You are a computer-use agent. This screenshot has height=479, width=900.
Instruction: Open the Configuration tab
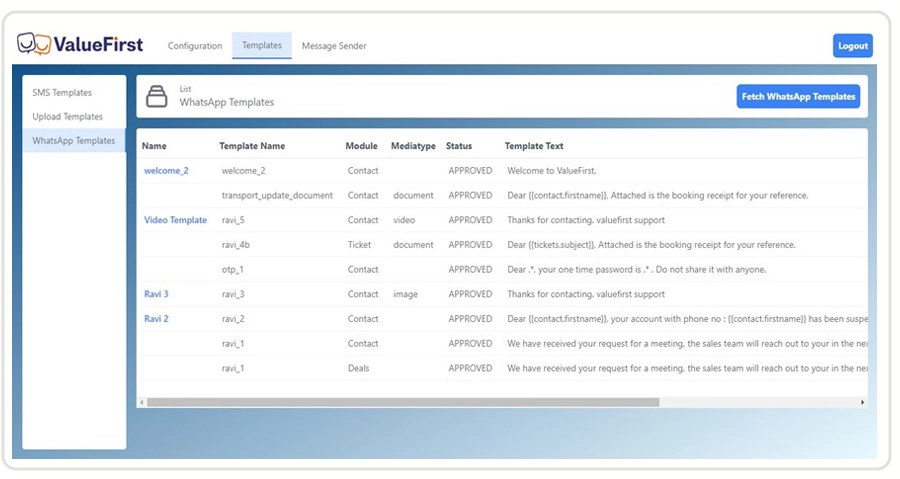coord(195,46)
